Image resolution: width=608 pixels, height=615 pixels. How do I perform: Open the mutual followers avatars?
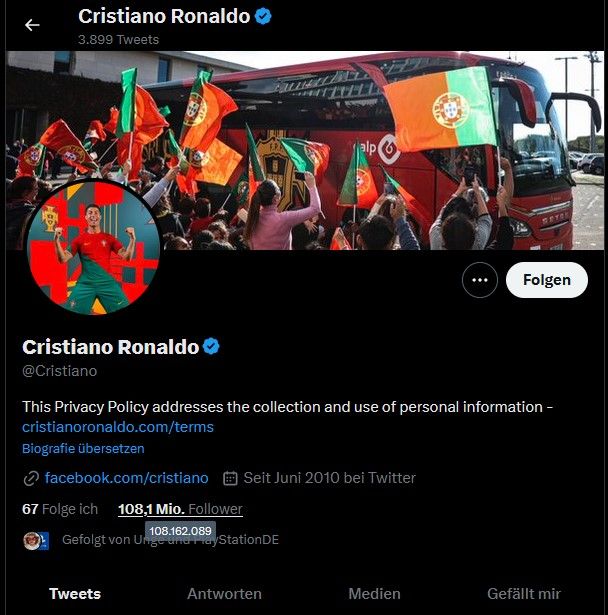pyautogui.click(x=36, y=540)
